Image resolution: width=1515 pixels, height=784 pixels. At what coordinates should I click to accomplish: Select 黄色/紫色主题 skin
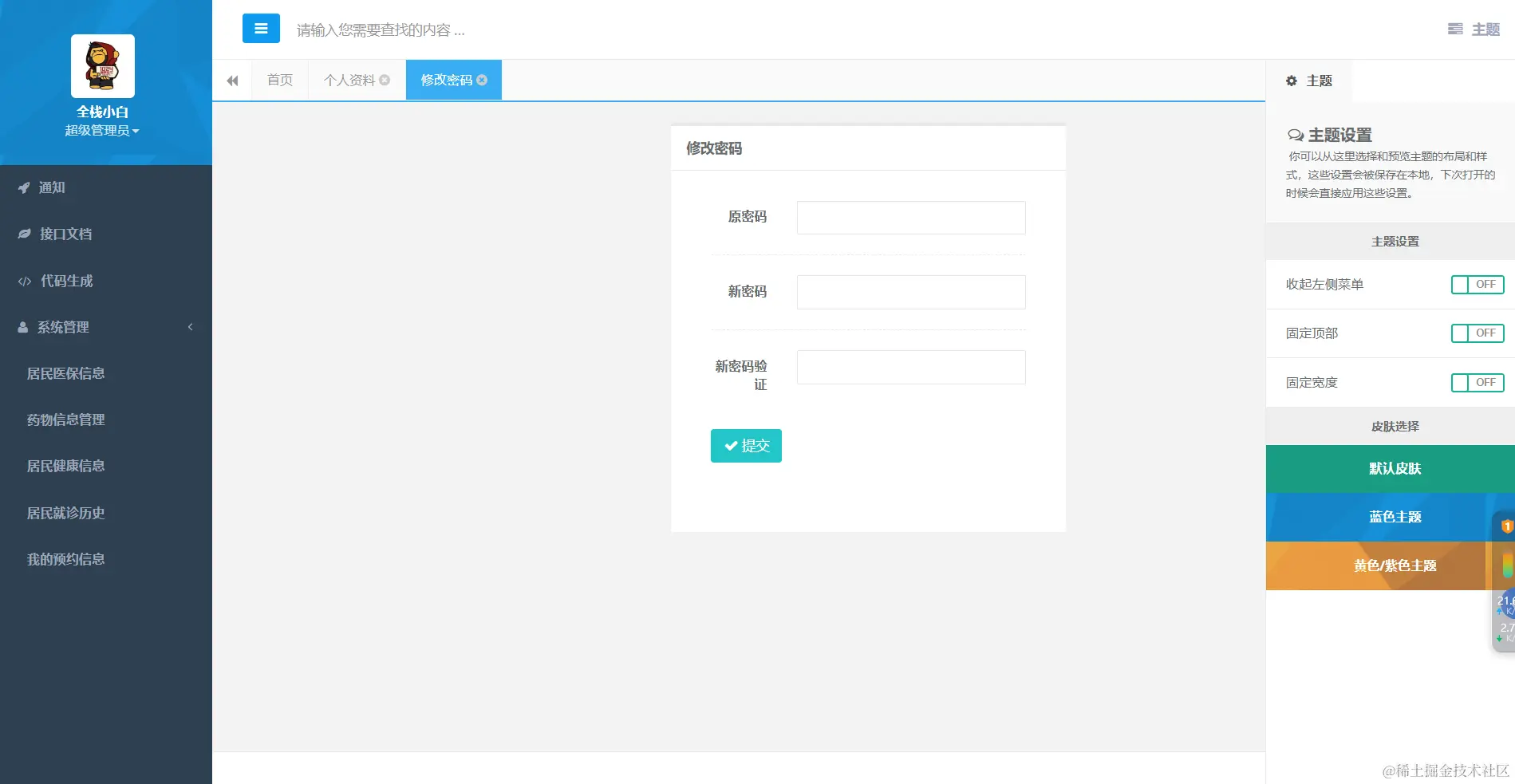point(1390,565)
